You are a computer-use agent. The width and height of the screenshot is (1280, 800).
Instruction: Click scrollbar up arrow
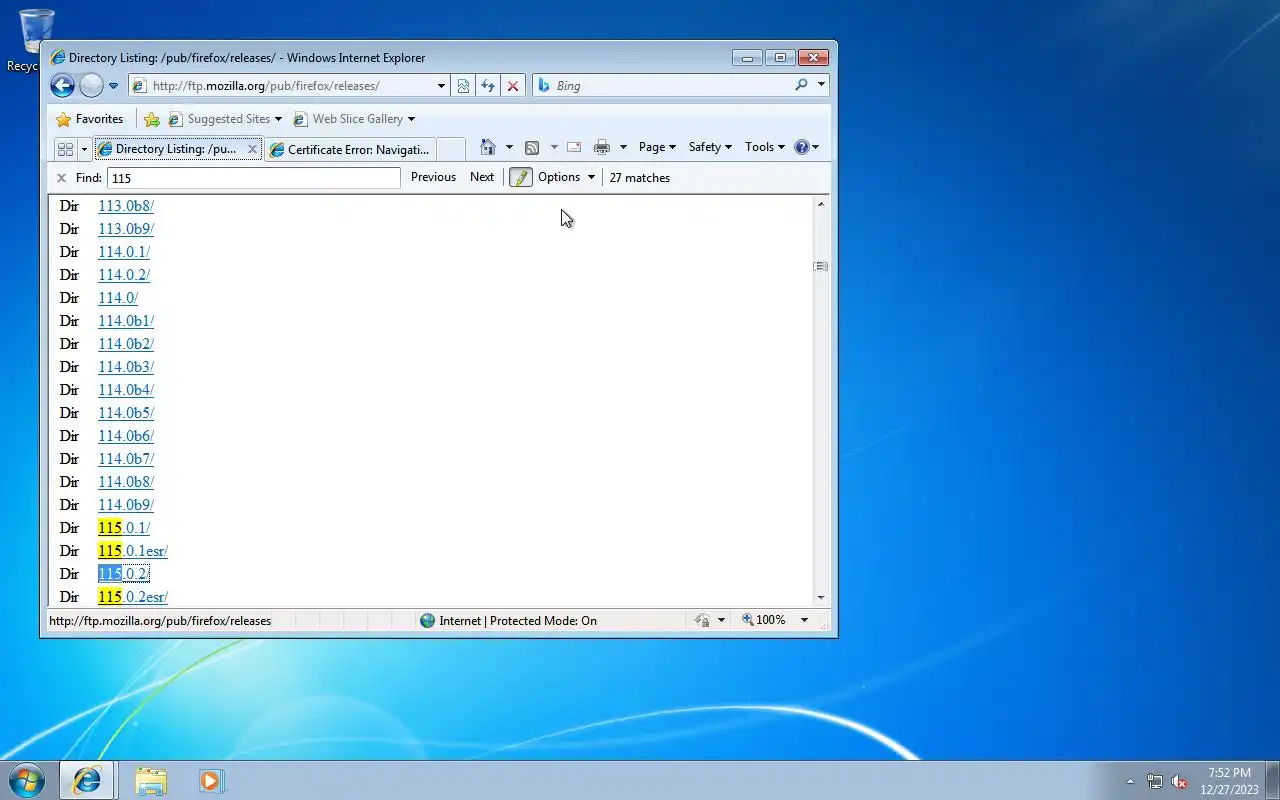821,204
